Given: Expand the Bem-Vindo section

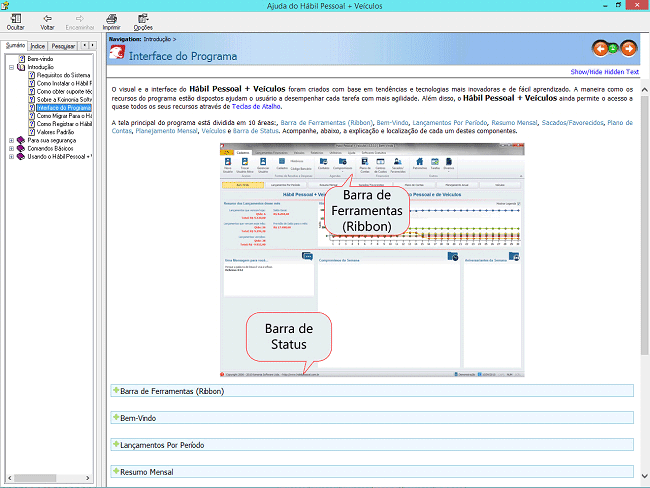Looking at the screenshot, I should pyautogui.click(x=372, y=418).
